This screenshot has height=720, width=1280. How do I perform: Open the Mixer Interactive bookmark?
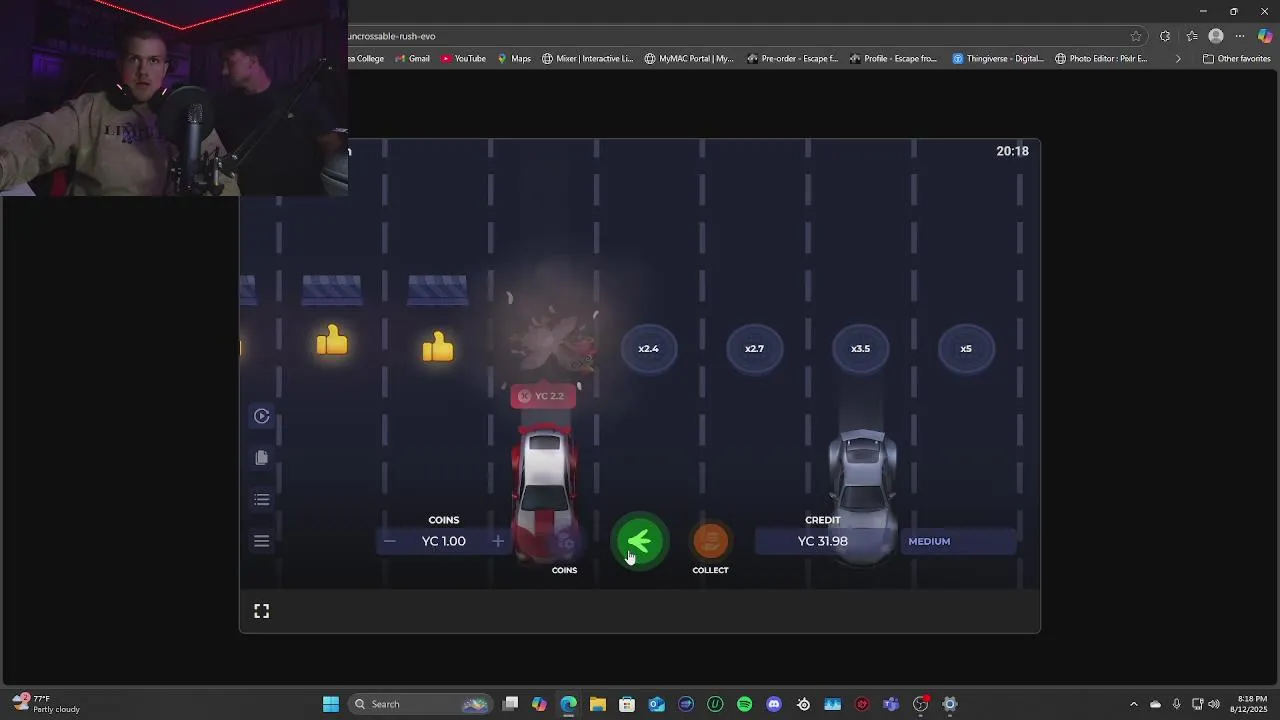[x=588, y=59]
